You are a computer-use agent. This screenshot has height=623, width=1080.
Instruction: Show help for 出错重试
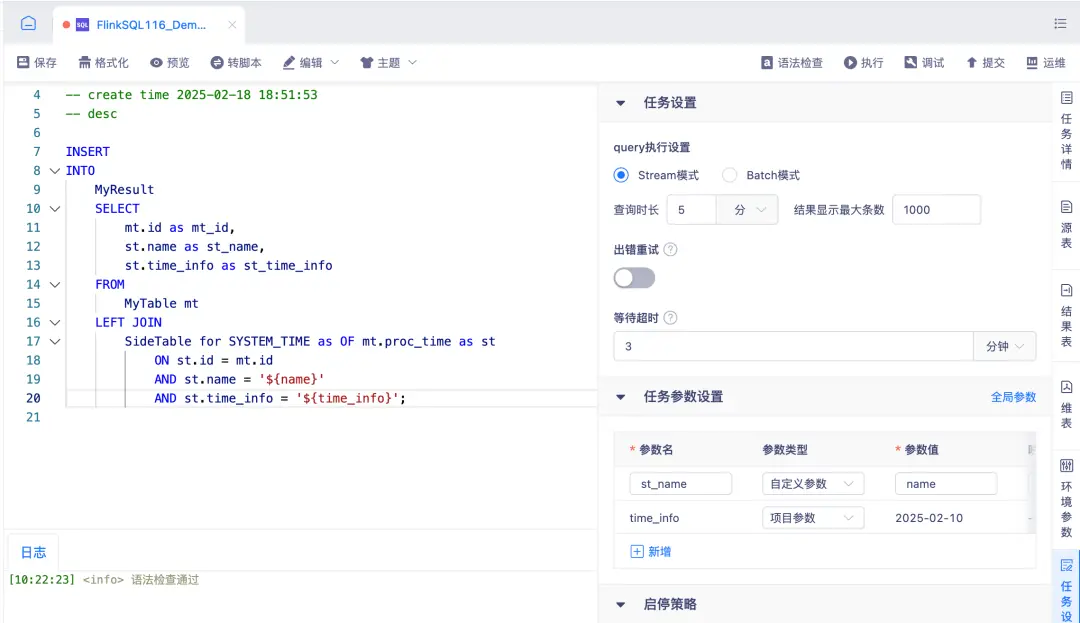[x=670, y=249]
